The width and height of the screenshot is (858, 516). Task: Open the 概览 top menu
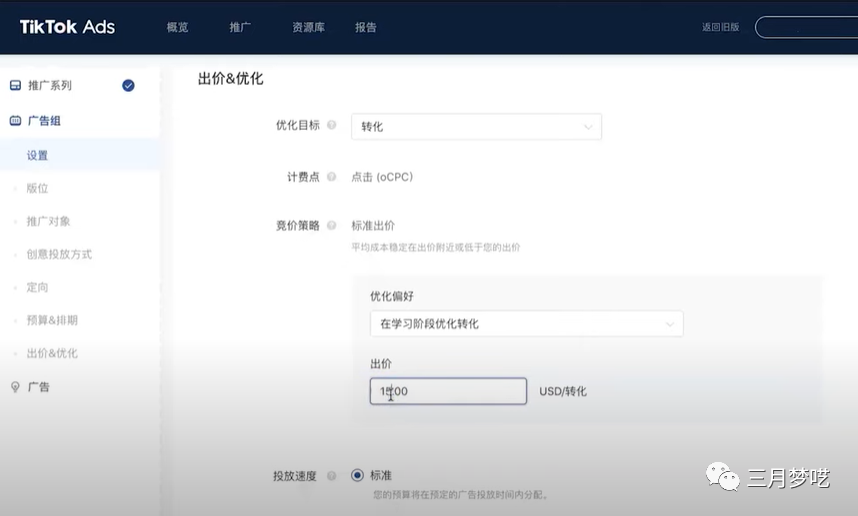(x=177, y=27)
